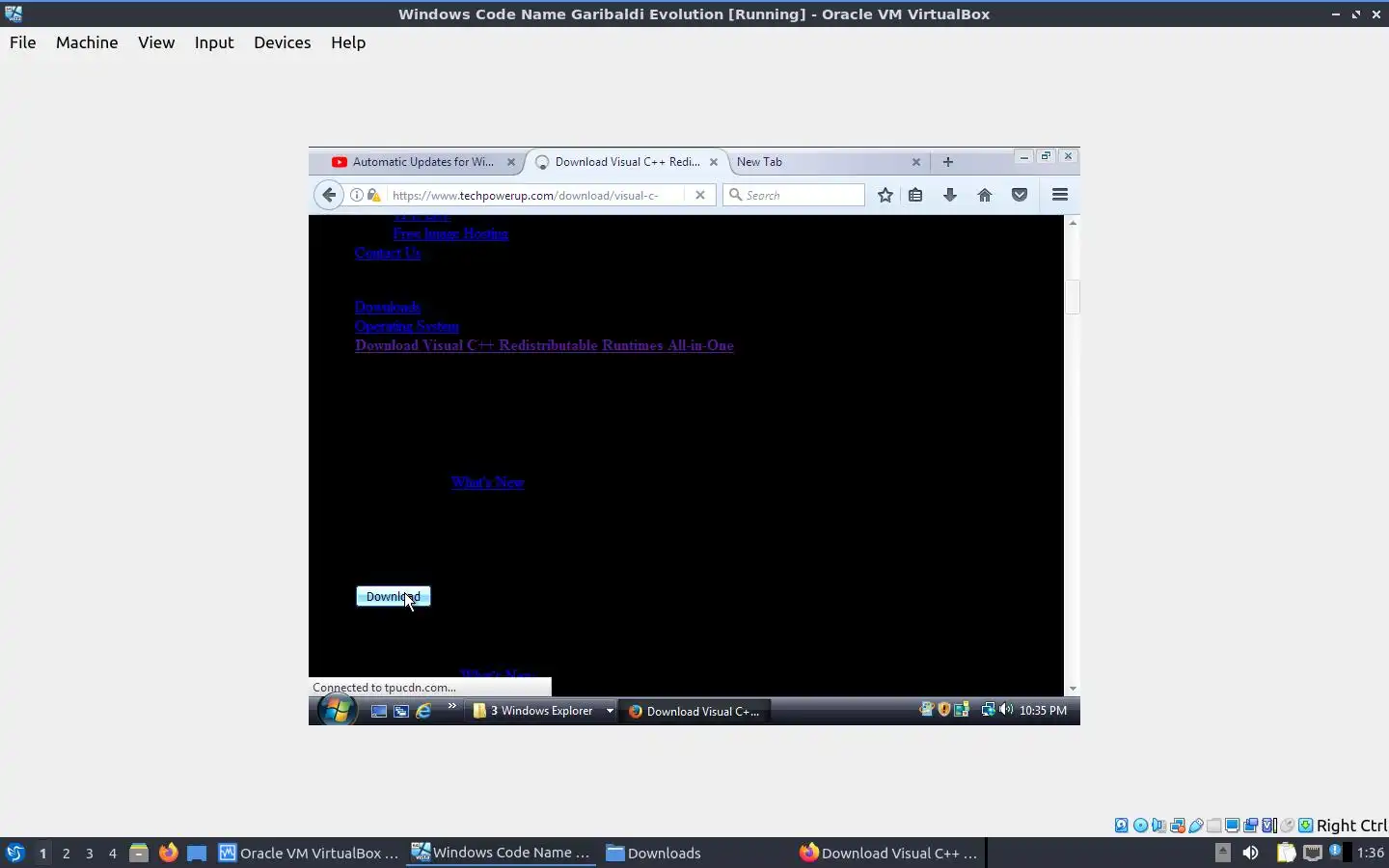Open the Contact Us link
1389x868 pixels.
click(388, 253)
